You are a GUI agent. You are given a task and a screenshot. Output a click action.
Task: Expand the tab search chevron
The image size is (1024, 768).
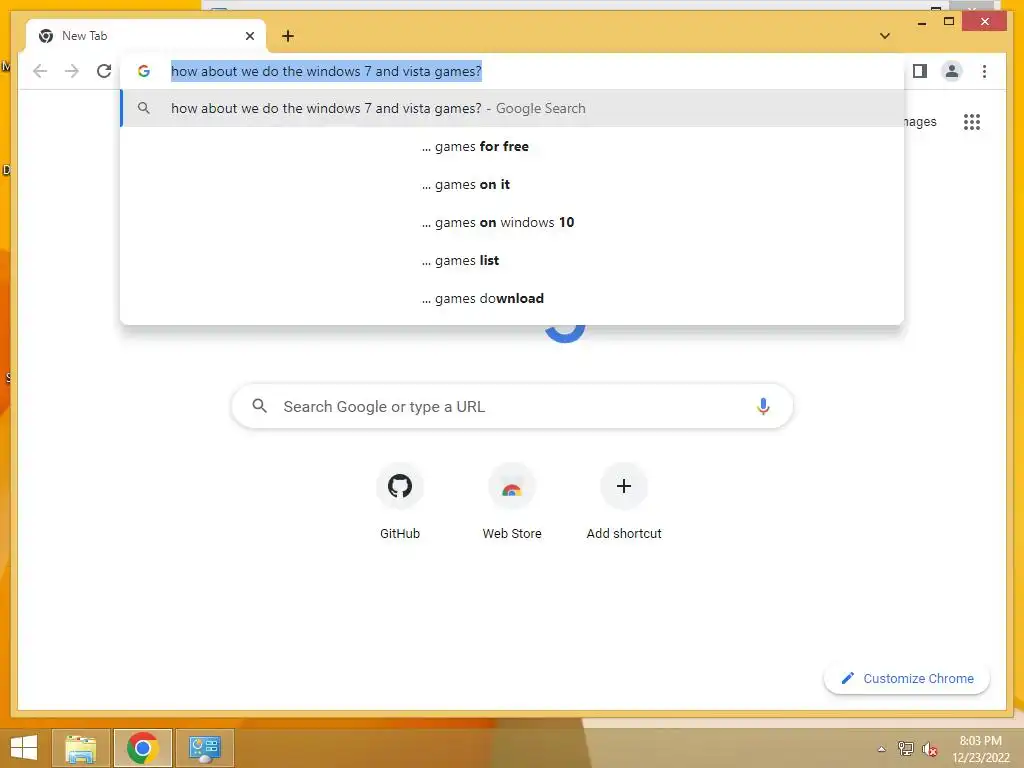[x=884, y=36]
